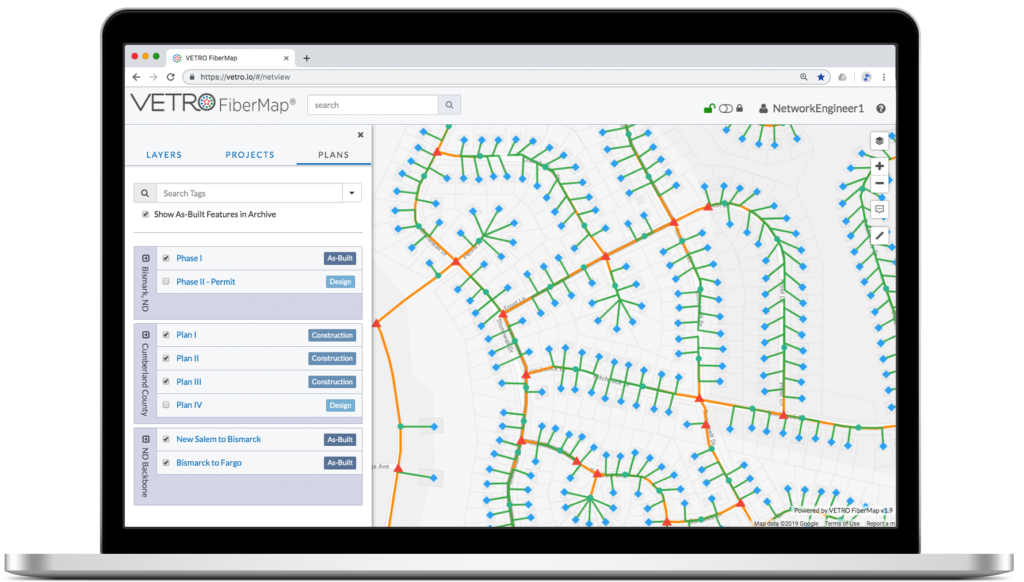Click Plan IV Design badge
Image resolution: width=1024 pixels, height=582 pixels.
pyautogui.click(x=340, y=405)
